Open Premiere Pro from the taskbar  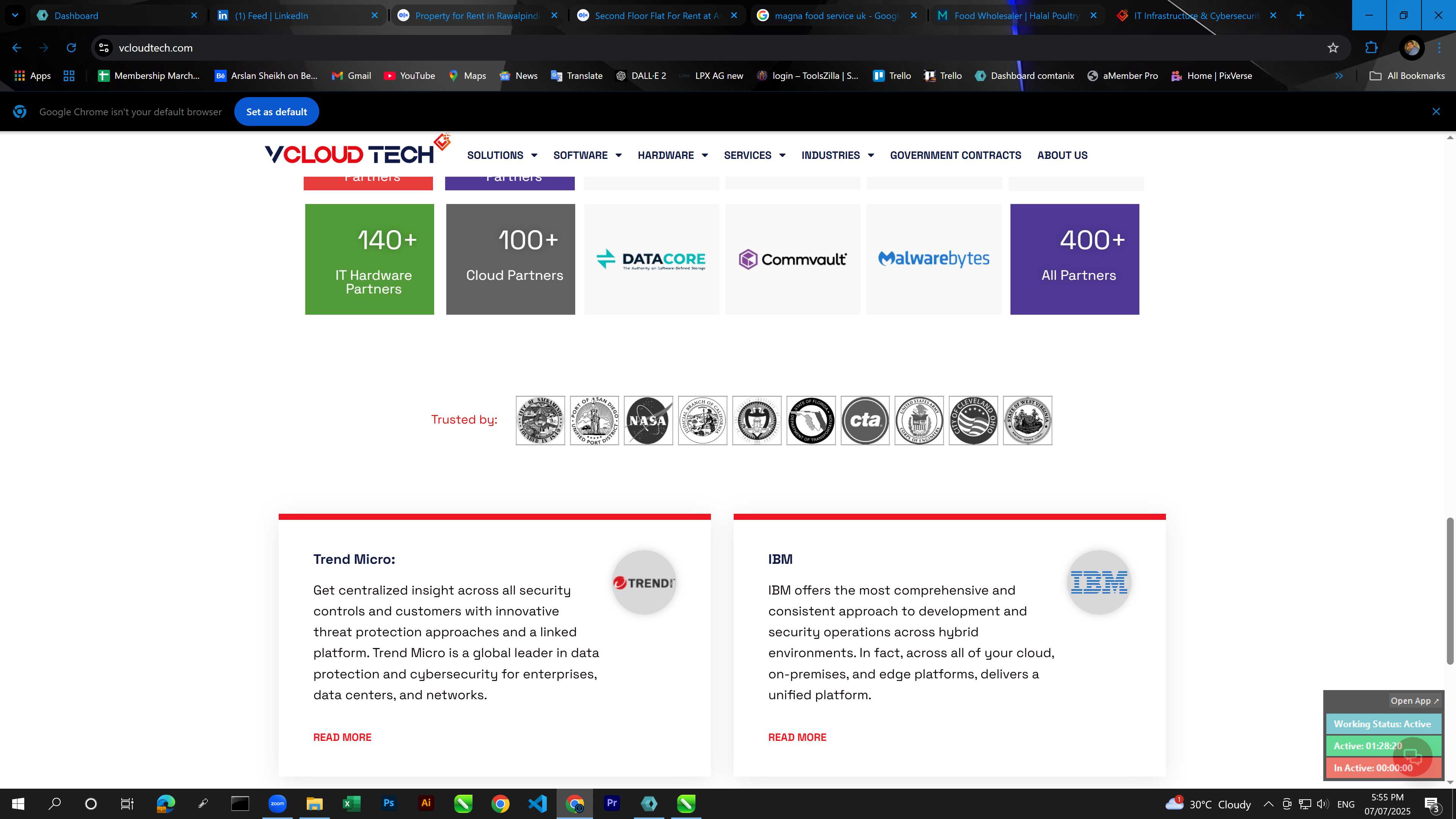click(612, 804)
